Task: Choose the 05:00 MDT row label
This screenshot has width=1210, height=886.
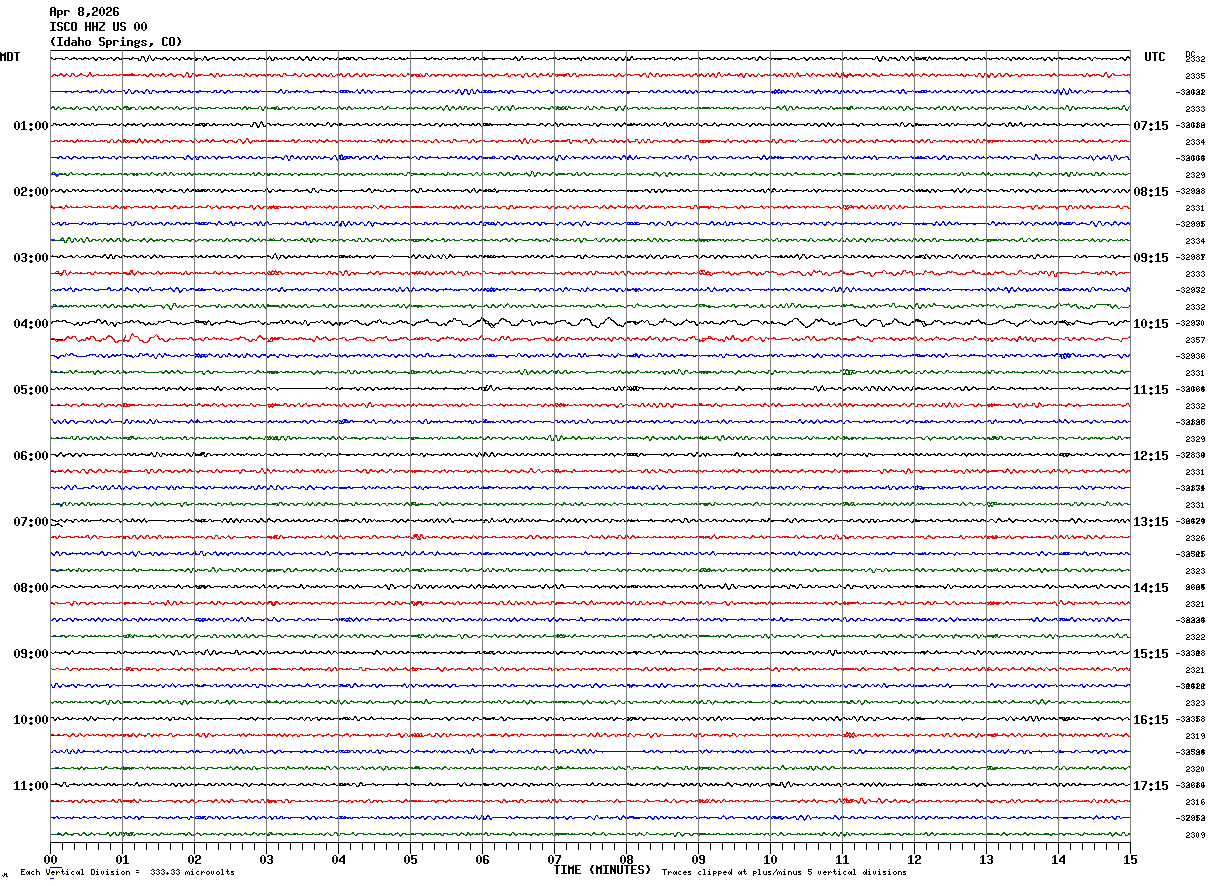Action: point(31,390)
